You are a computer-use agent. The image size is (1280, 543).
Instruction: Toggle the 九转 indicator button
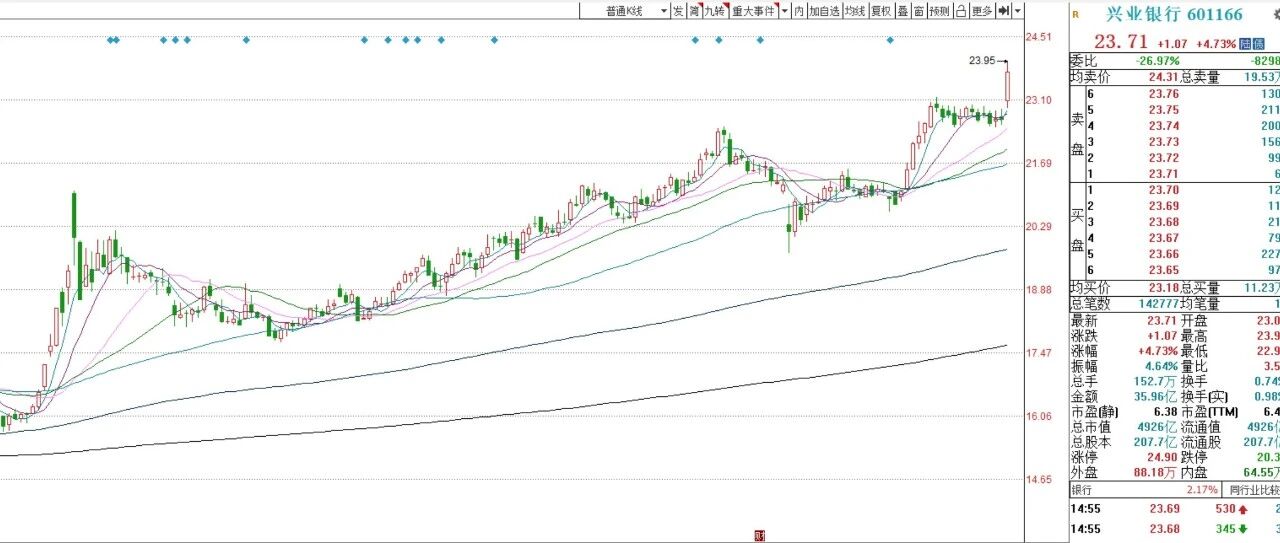(714, 11)
